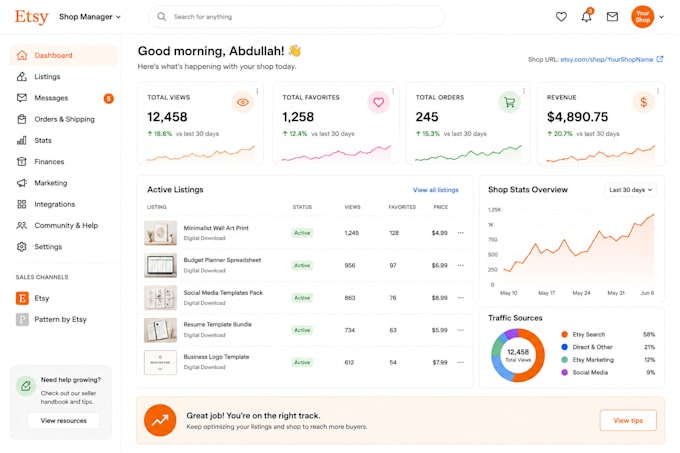Click the Search for anything field

click(296, 17)
